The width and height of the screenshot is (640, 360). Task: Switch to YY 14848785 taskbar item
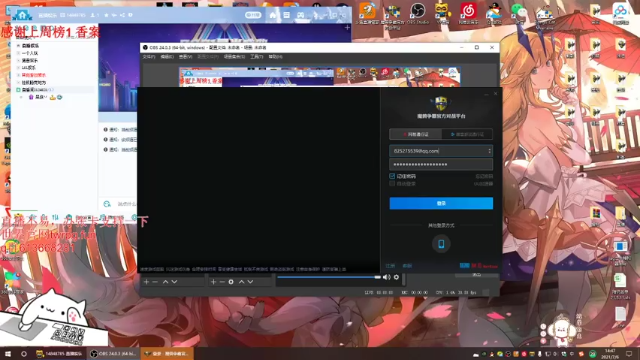click(60, 353)
